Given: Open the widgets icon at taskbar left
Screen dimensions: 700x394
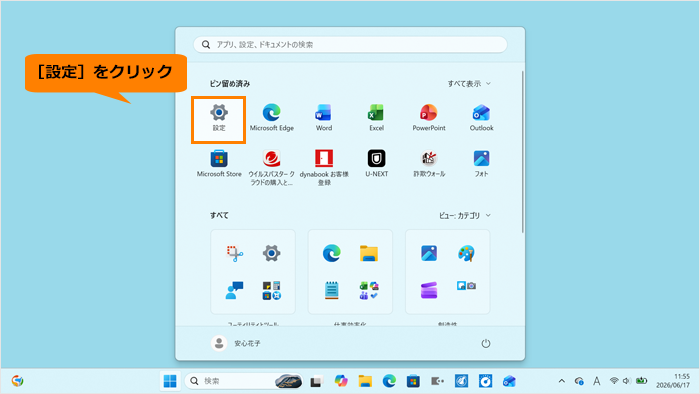Looking at the screenshot, I should (17, 381).
